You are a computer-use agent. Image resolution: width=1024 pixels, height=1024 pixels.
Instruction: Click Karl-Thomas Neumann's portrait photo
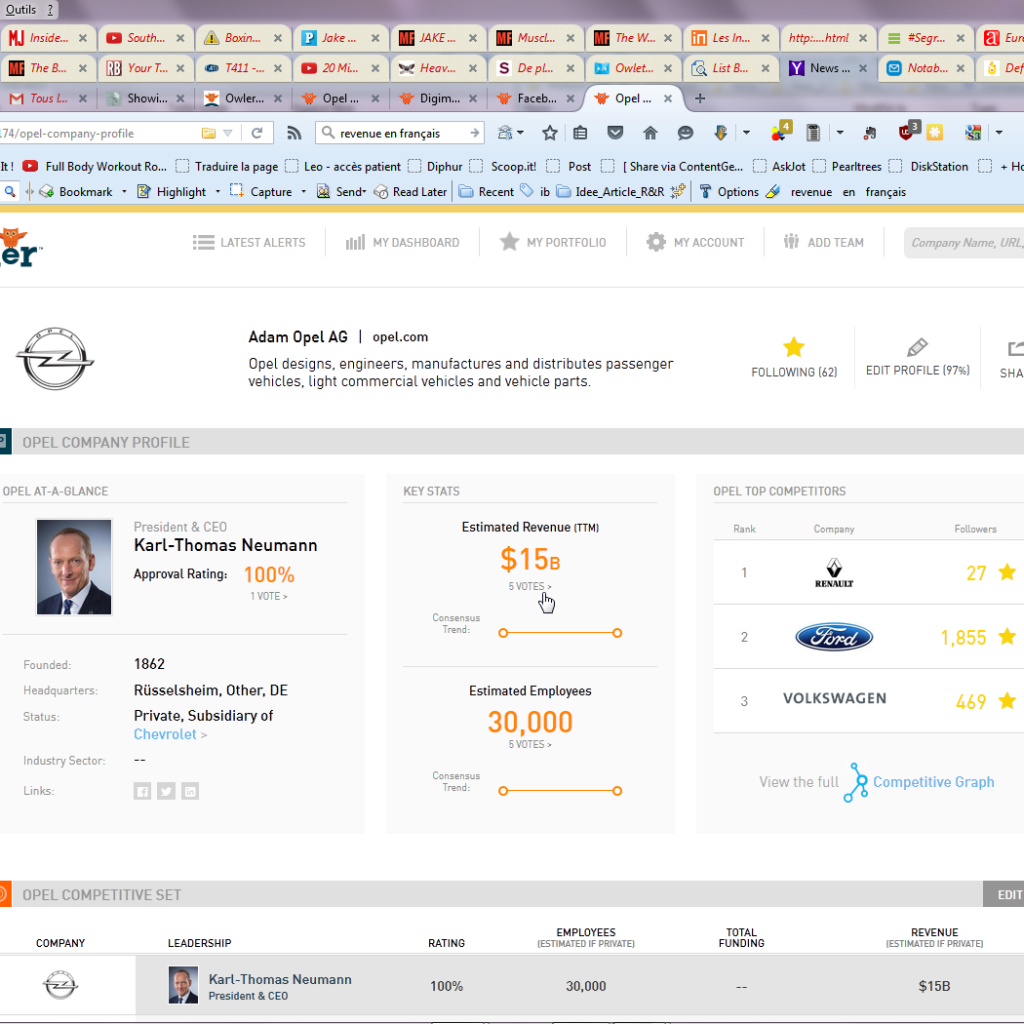pyautogui.click(x=74, y=567)
